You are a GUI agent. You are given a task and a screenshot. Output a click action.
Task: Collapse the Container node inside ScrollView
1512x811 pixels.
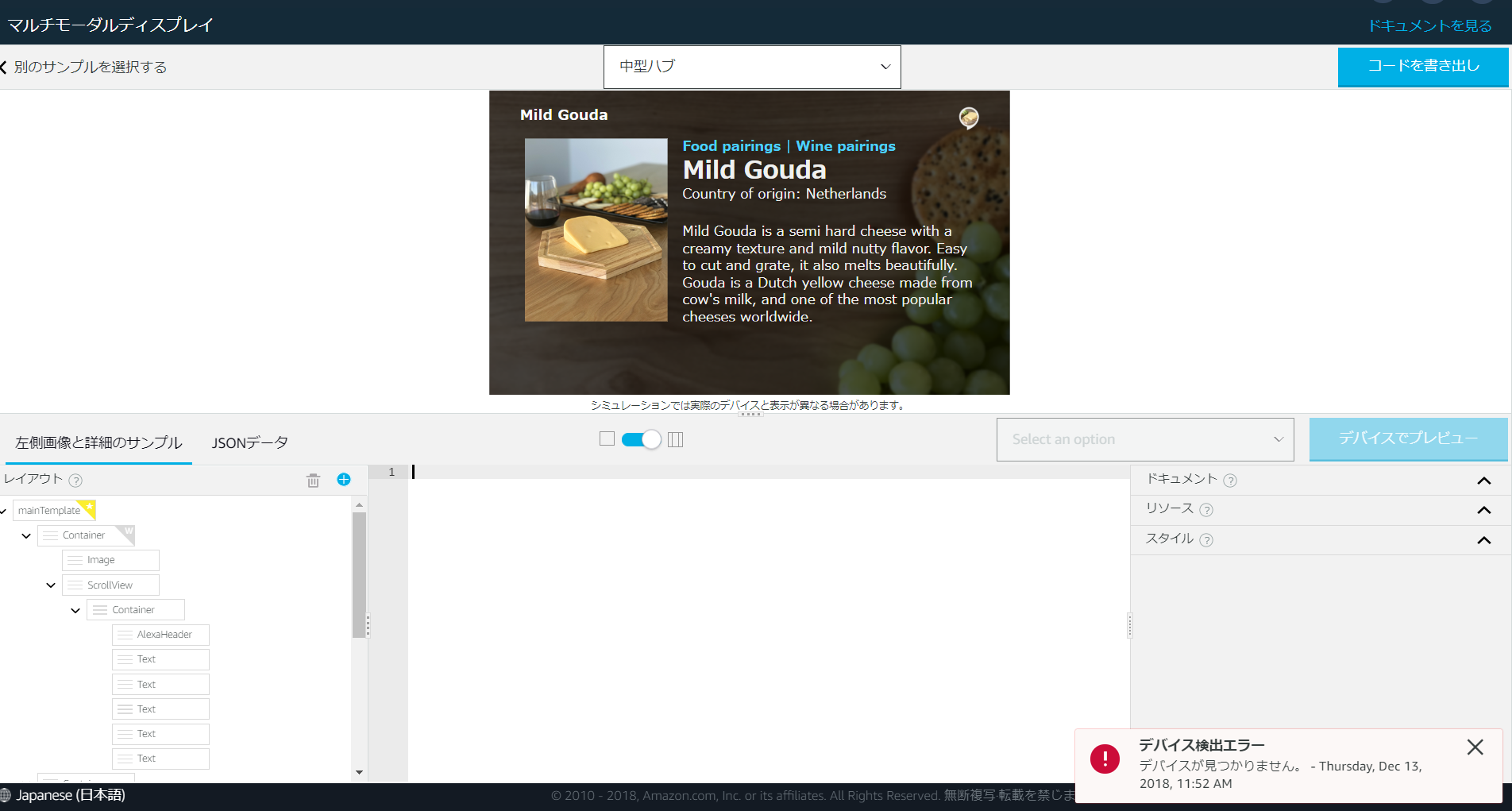75,610
